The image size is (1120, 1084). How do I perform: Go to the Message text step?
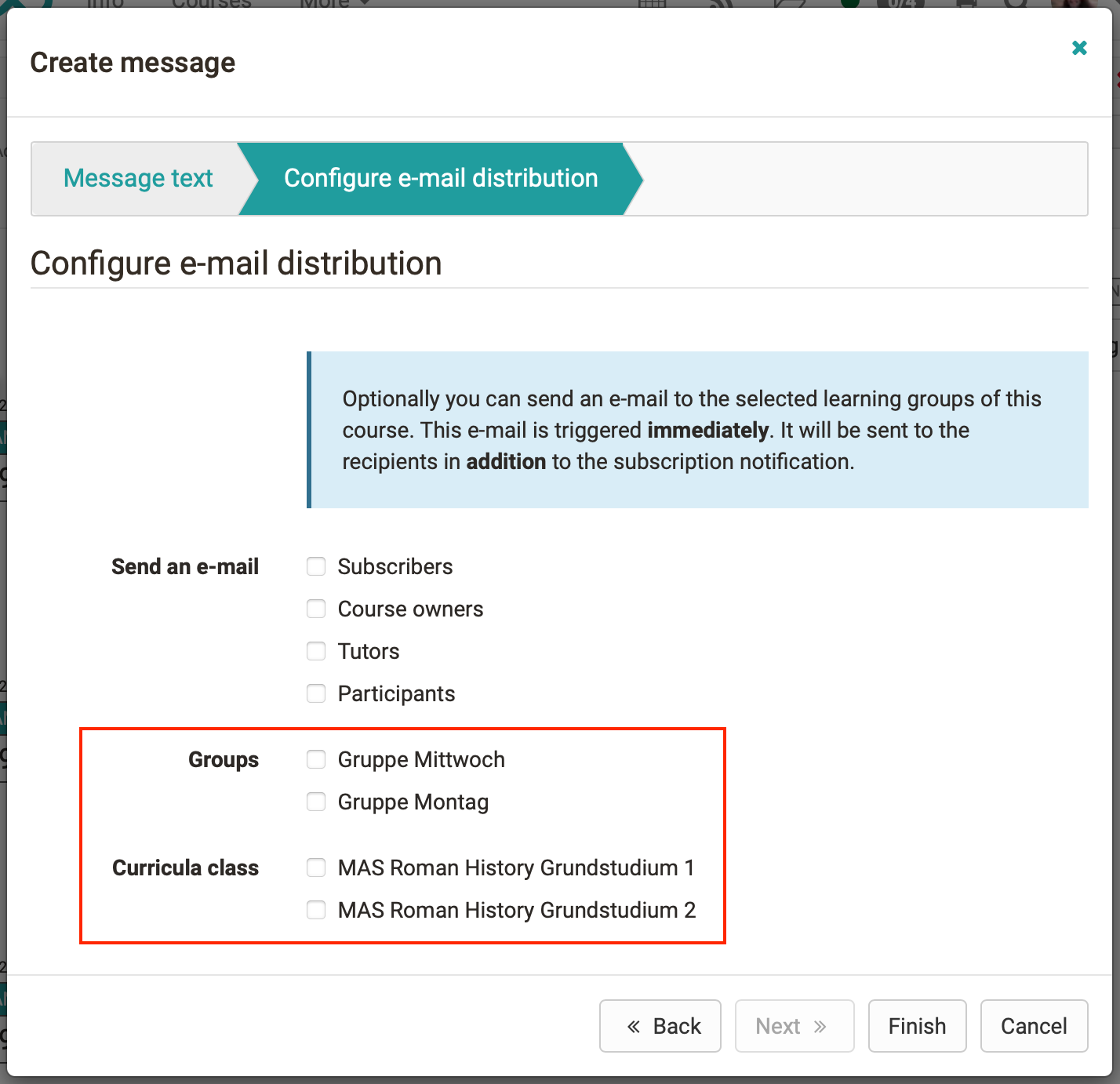click(x=138, y=178)
